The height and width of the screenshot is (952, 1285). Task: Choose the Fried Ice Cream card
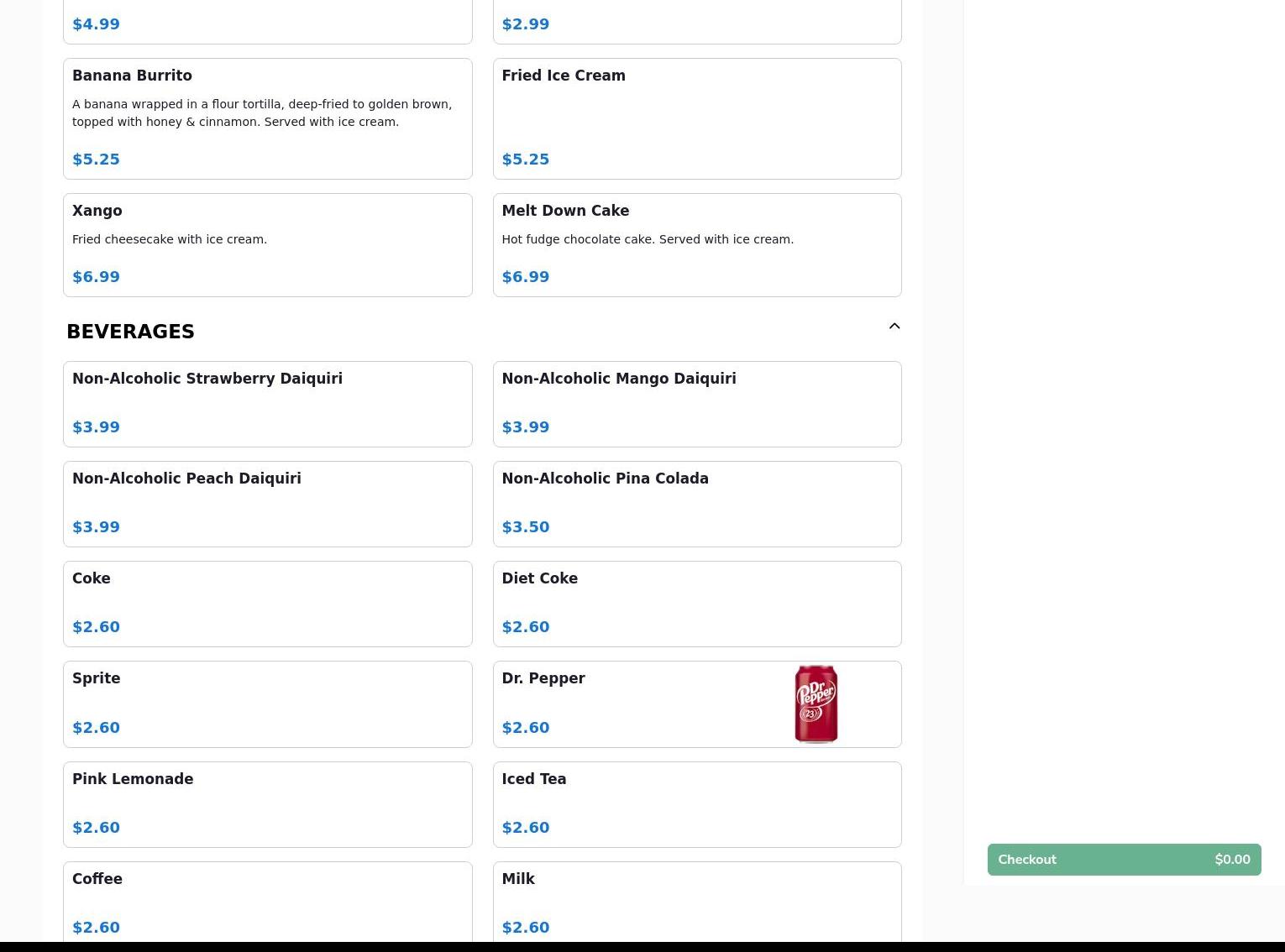(x=696, y=118)
